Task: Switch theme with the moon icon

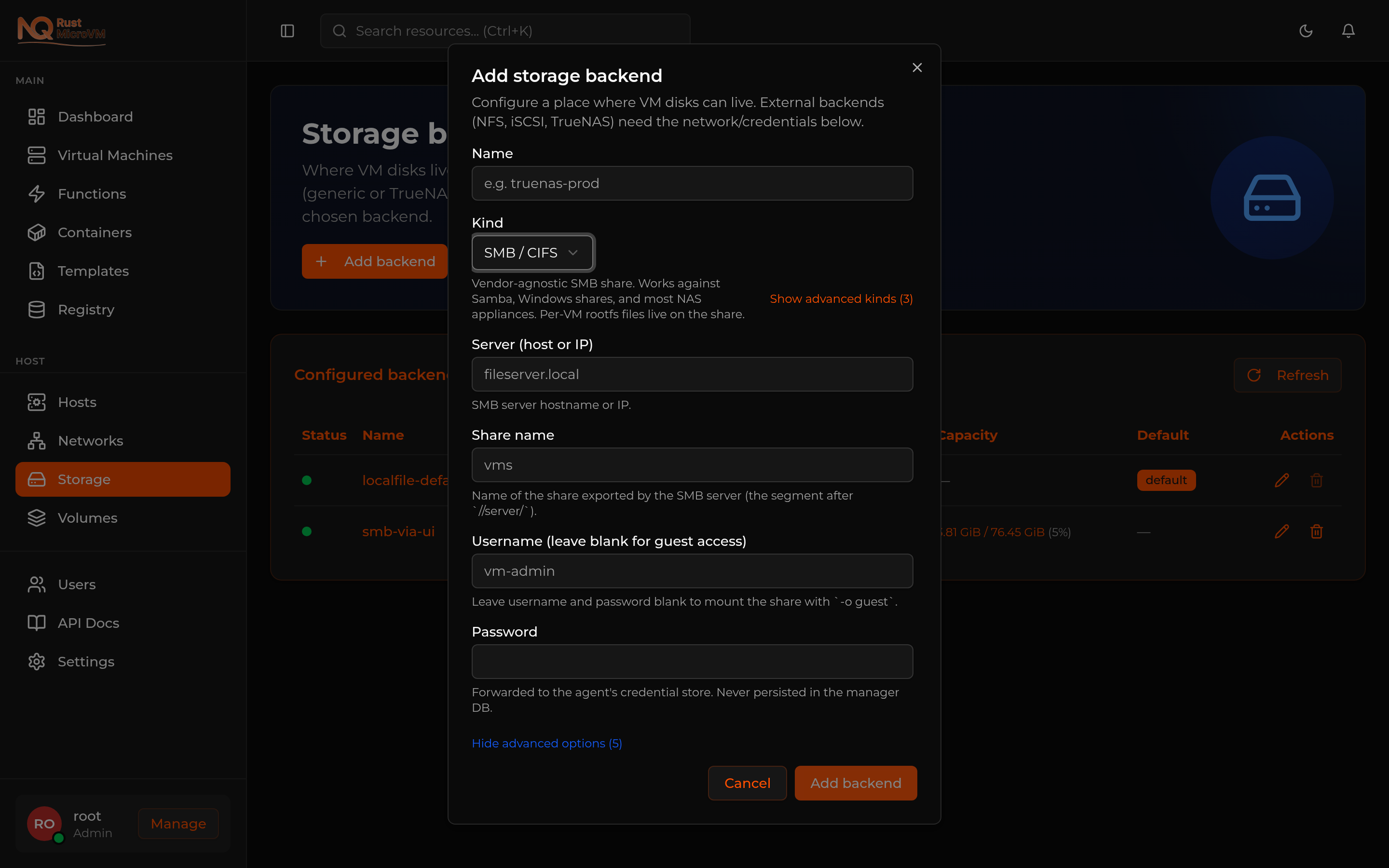Action: pyautogui.click(x=1306, y=31)
